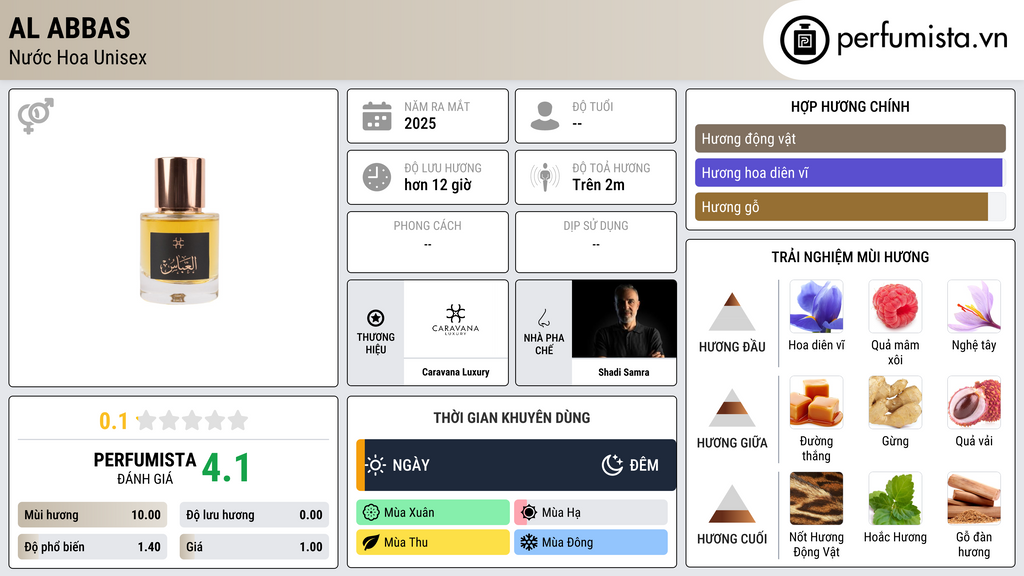
Task: Click the fifth rating star
Action: click(x=238, y=420)
